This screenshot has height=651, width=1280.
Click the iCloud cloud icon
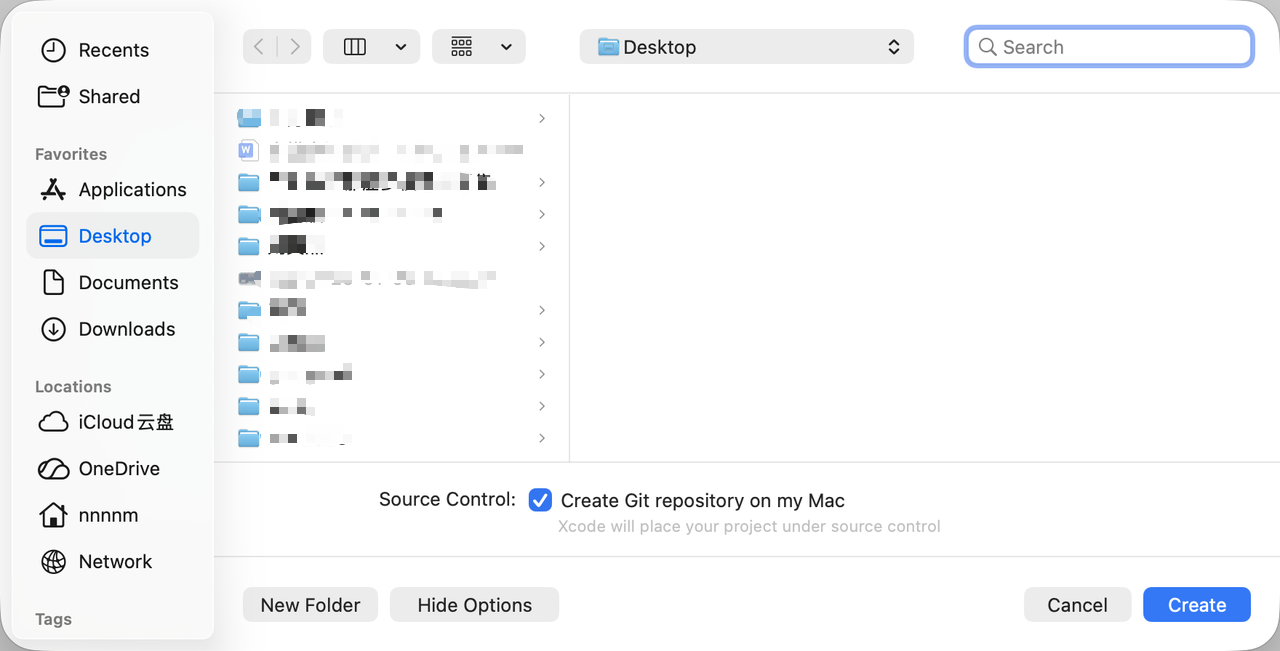click(x=53, y=422)
